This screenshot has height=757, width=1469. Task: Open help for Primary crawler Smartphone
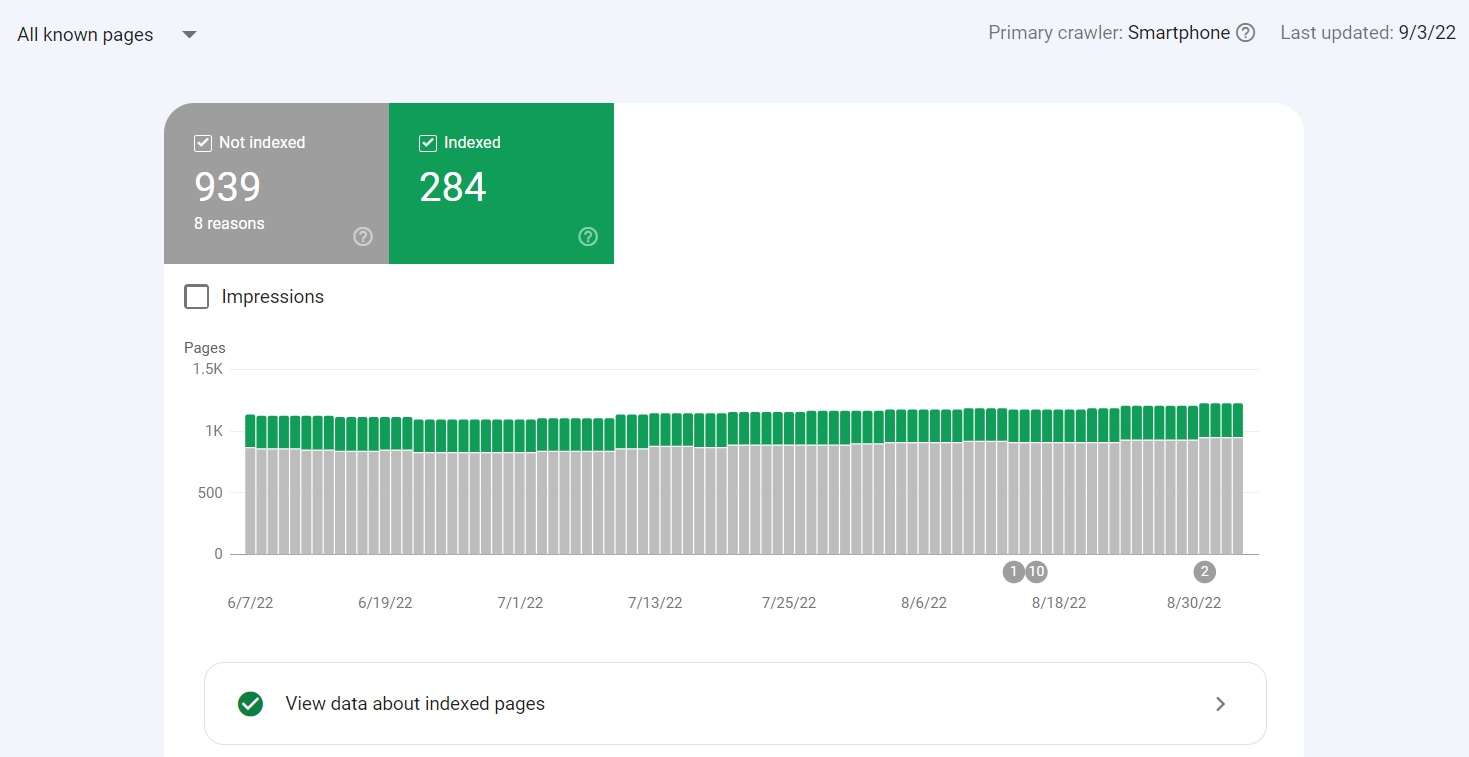point(1245,32)
